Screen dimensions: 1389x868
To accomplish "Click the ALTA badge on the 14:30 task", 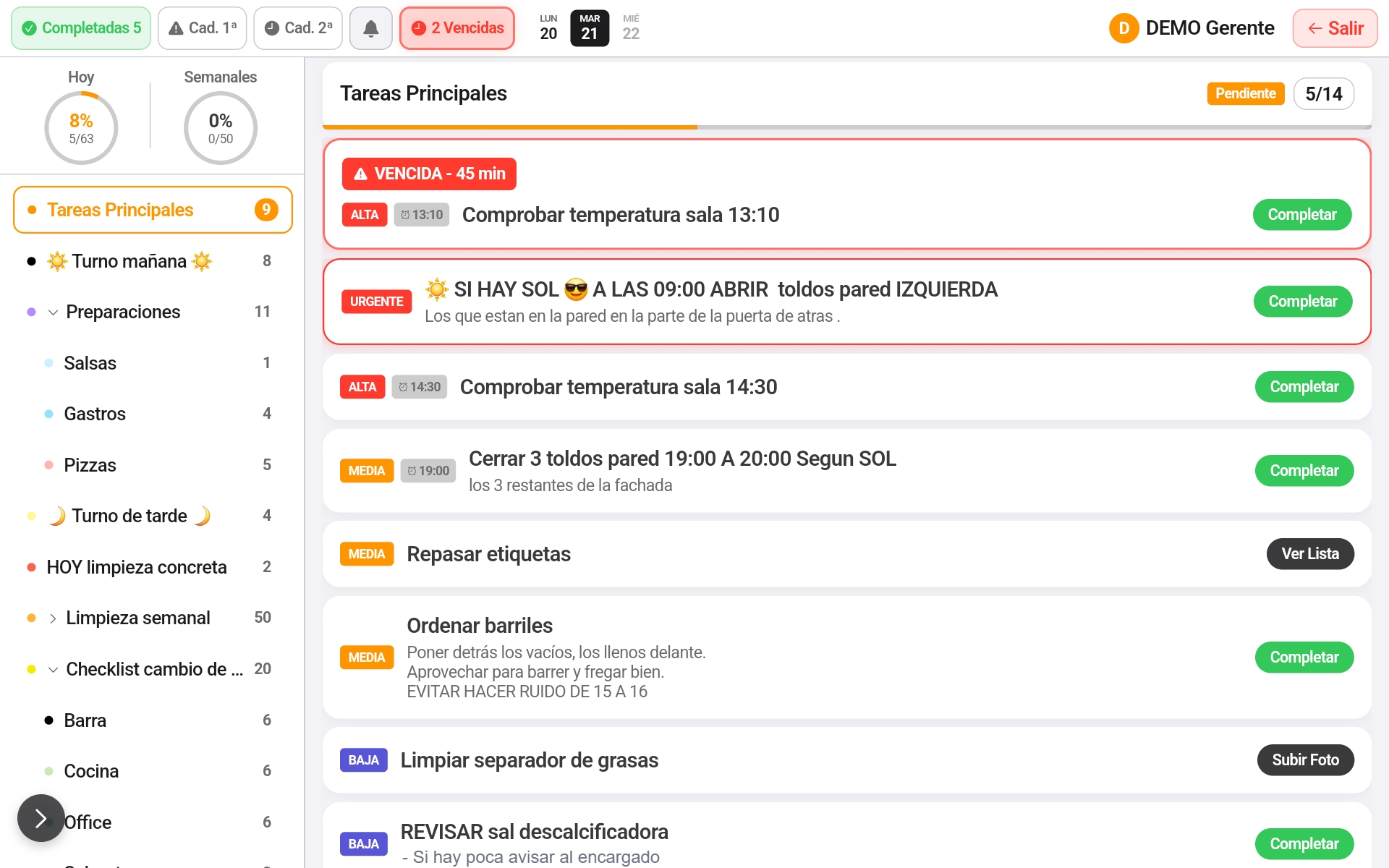I will click(362, 387).
